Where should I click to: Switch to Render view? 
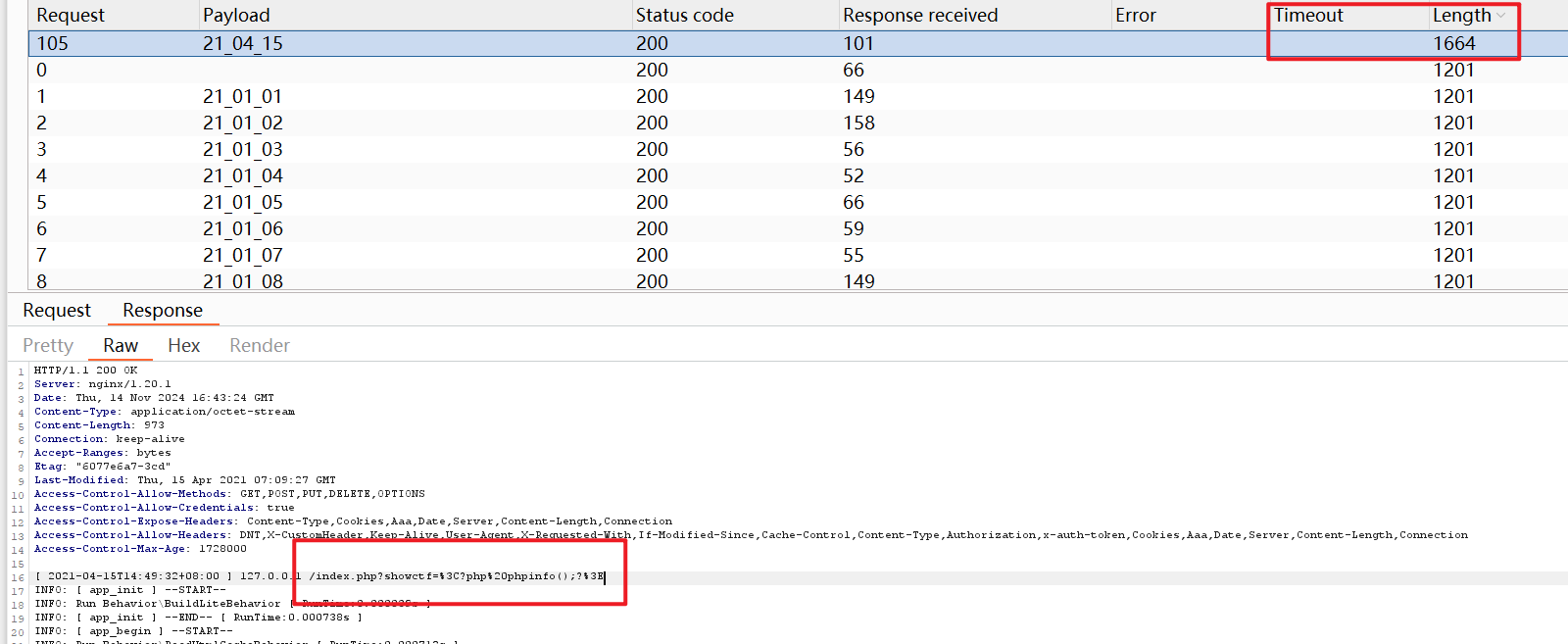coord(260,346)
